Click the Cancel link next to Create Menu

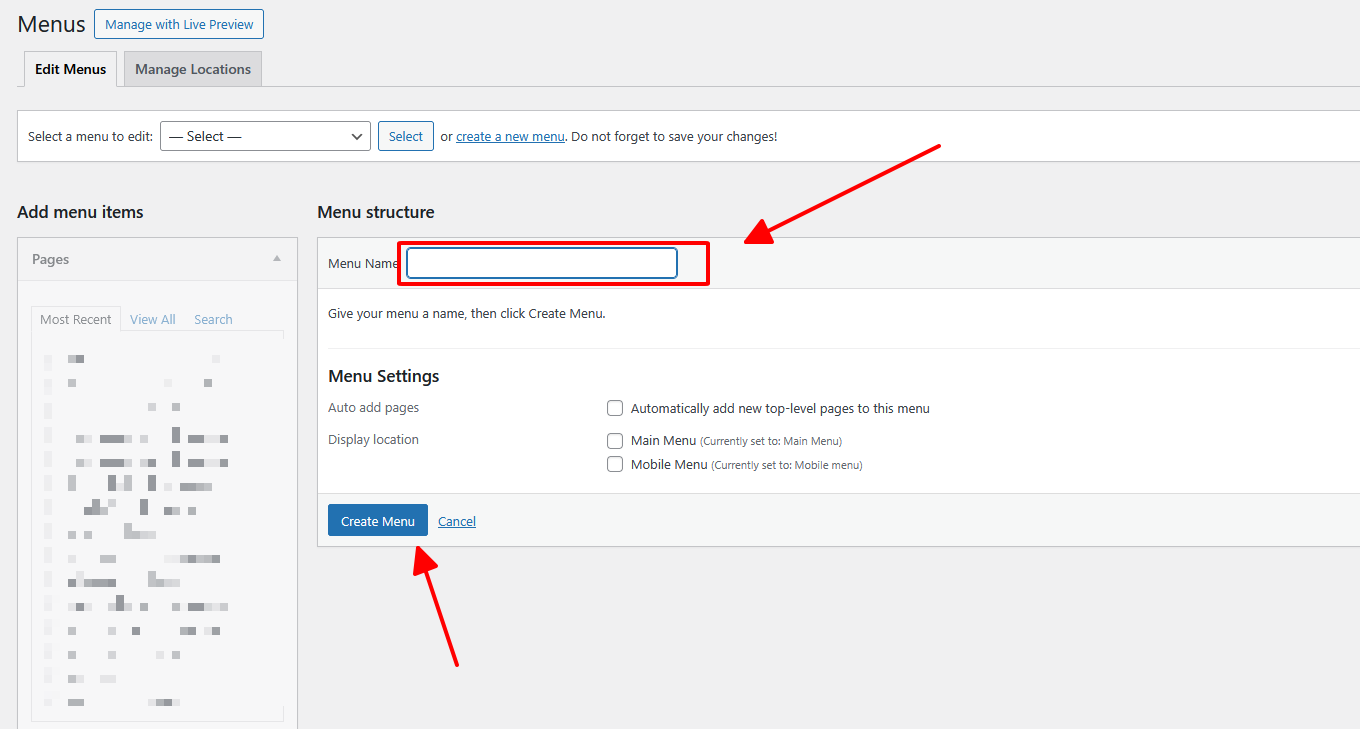coord(457,521)
